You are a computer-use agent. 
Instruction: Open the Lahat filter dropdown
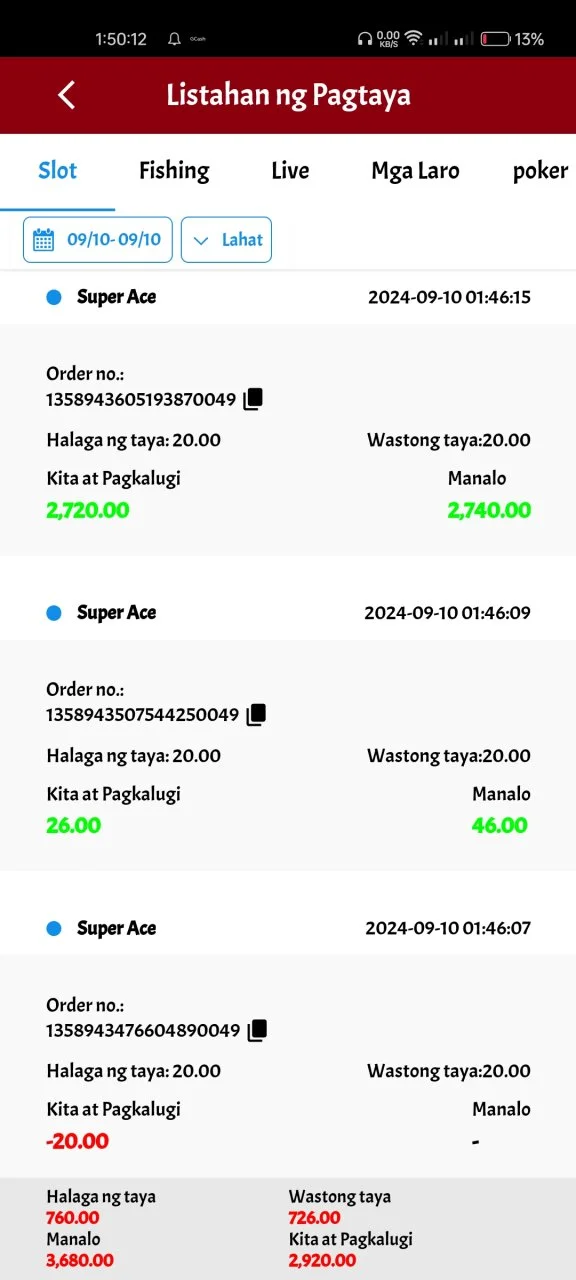pyautogui.click(x=226, y=240)
